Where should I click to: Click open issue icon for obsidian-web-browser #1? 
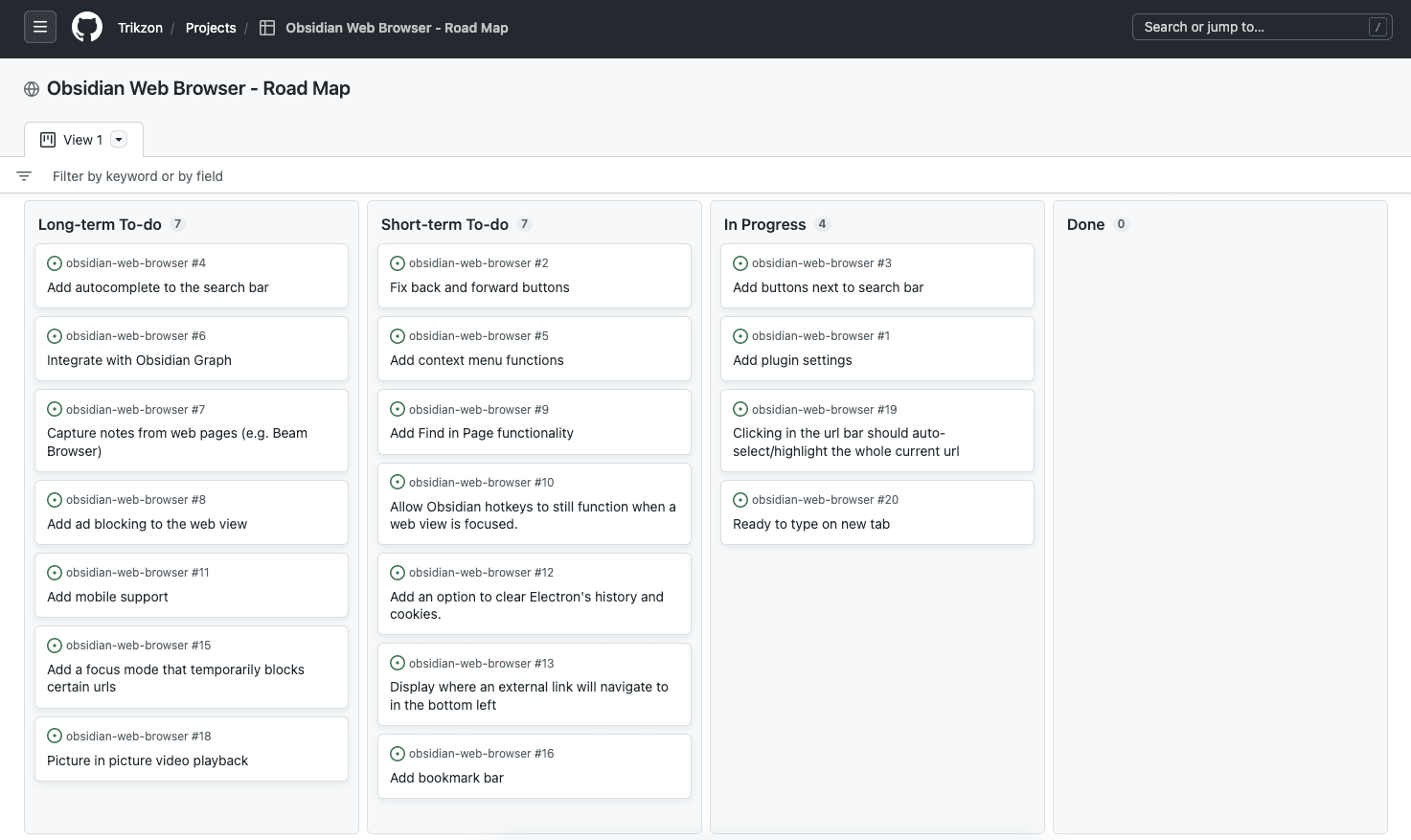click(x=740, y=336)
